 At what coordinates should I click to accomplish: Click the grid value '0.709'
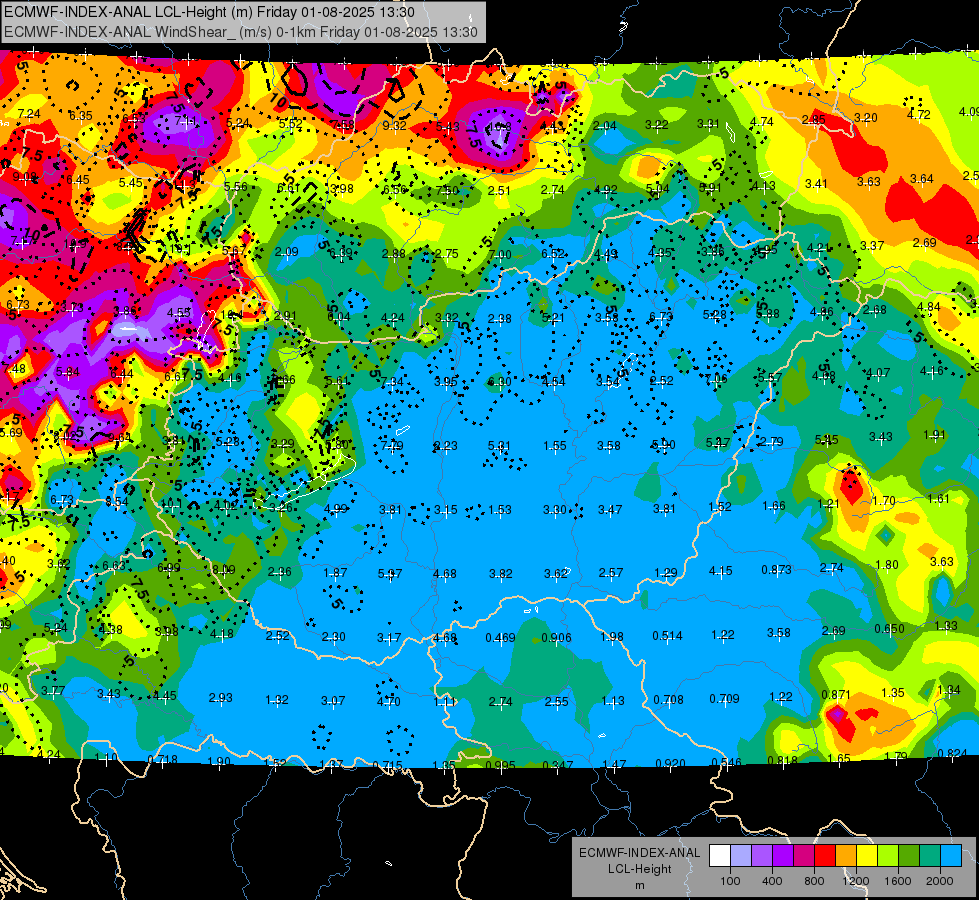coord(724,698)
